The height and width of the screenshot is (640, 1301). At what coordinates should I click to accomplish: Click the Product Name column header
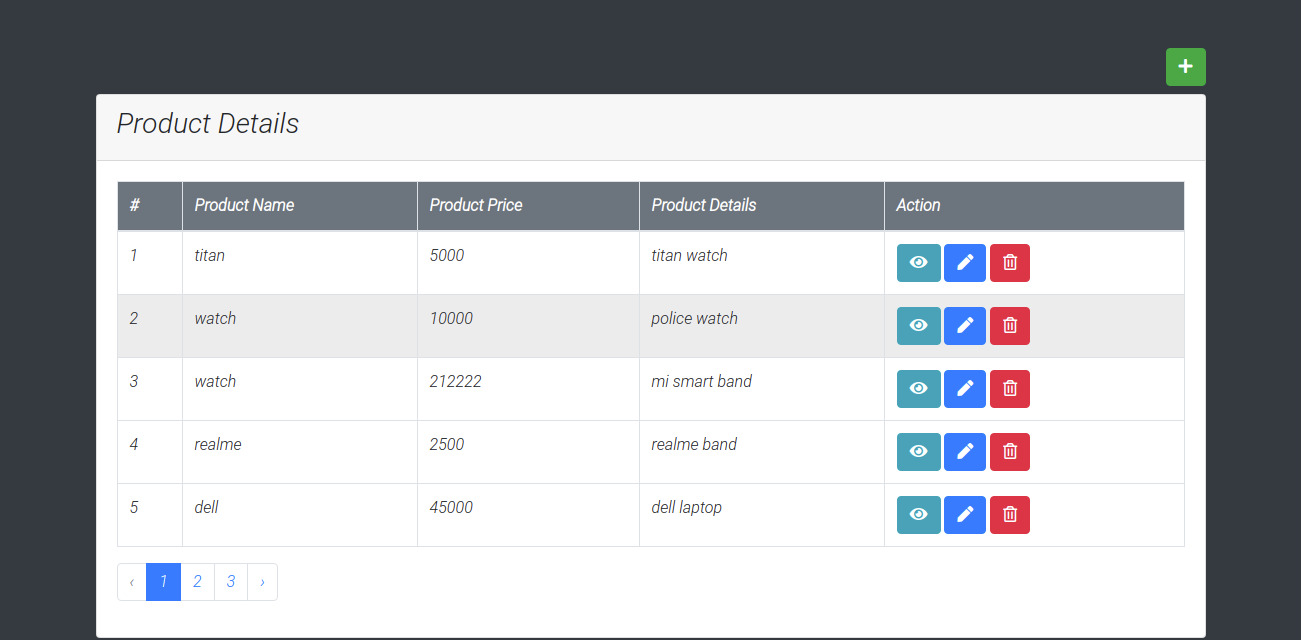(300, 206)
